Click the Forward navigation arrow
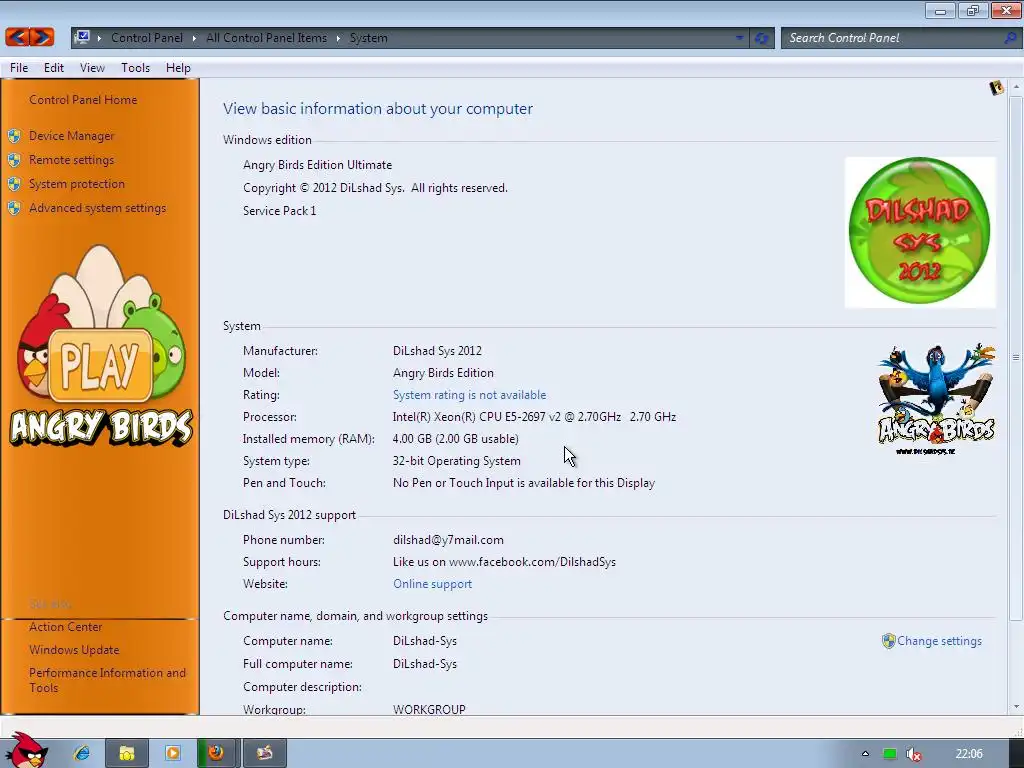1024x768 pixels. point(41,37)
